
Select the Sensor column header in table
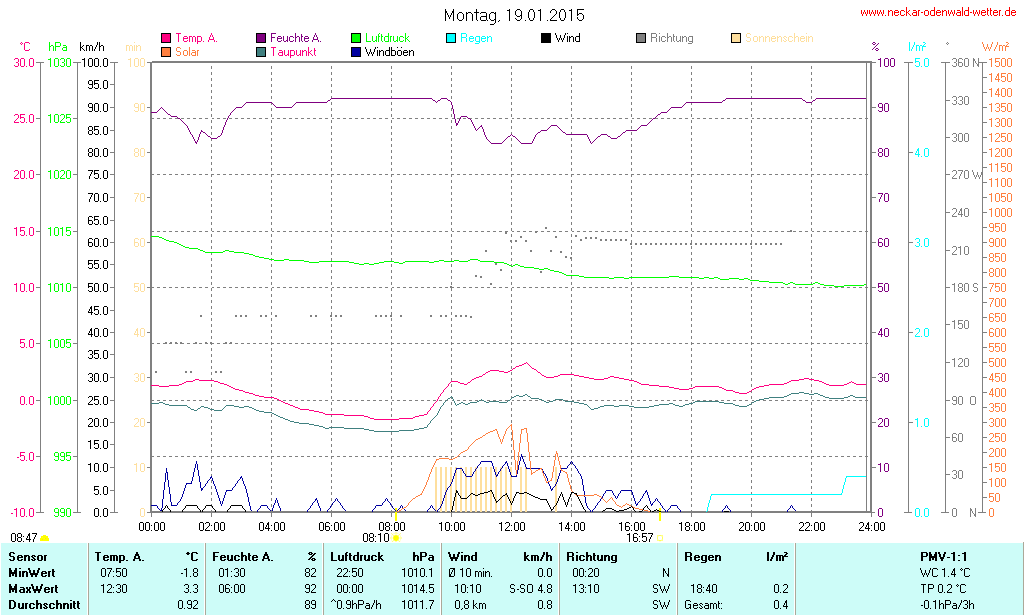coord(27,556)
